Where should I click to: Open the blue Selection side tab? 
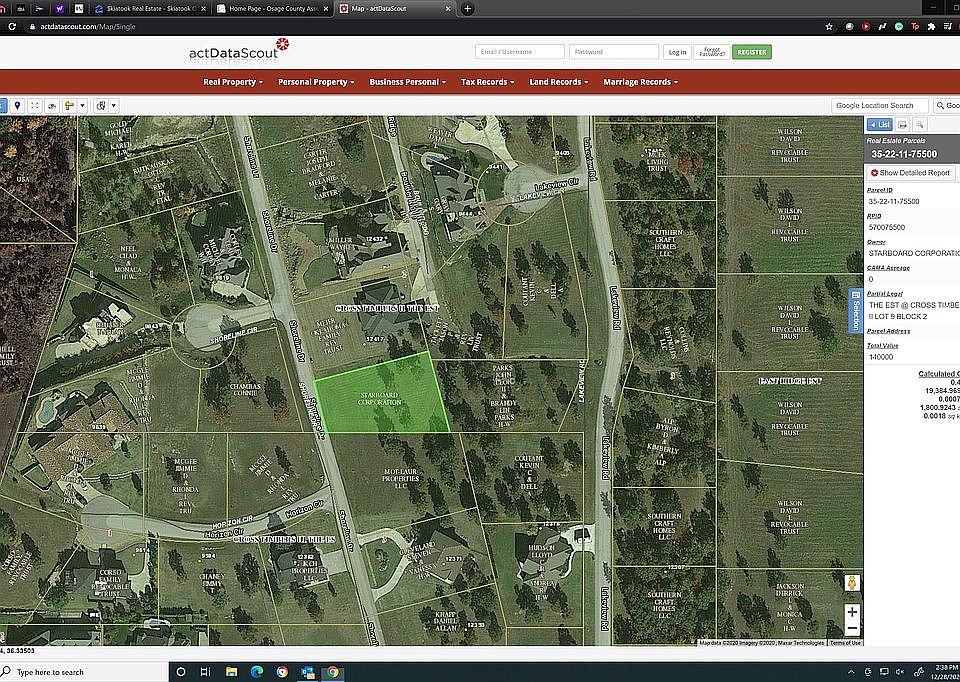click(856, 310)
